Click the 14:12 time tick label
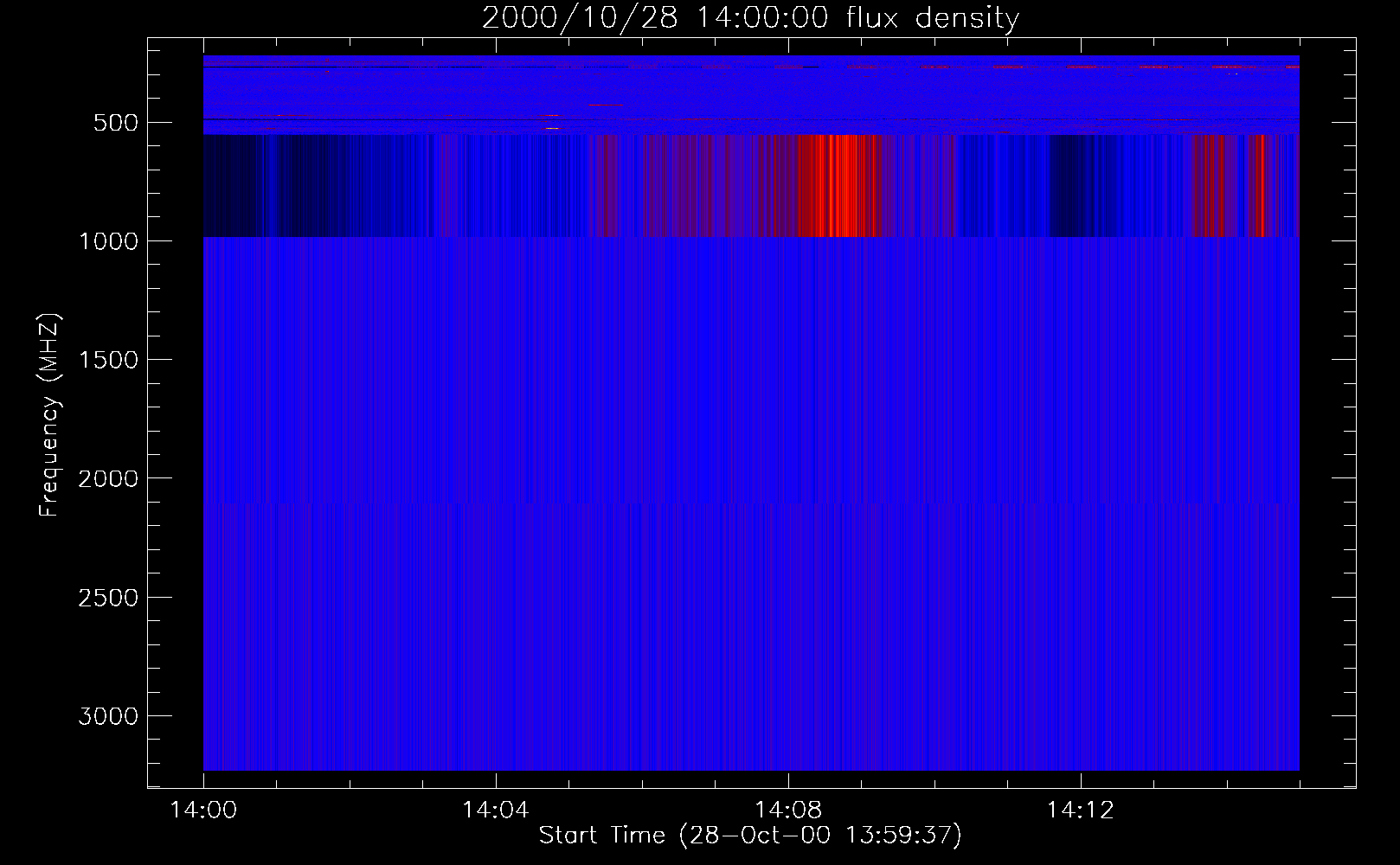1400x865 pixels. [1081, 811]
